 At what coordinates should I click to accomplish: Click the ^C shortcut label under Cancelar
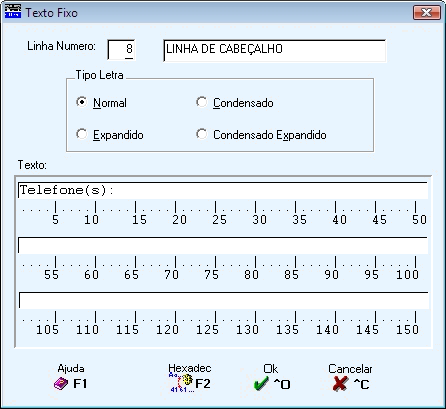(361, 384)
